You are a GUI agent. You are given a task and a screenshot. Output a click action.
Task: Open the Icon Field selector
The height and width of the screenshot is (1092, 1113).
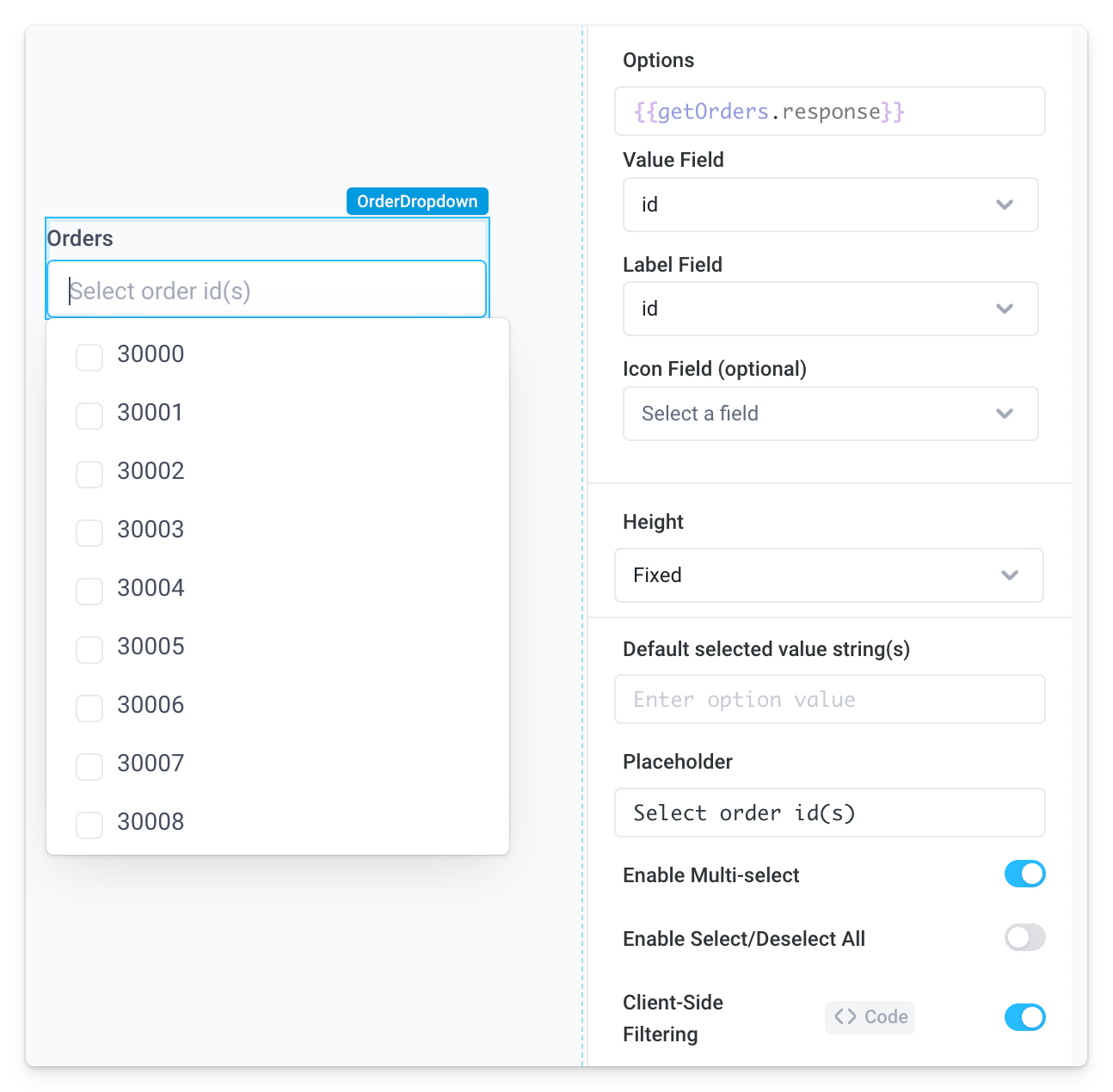(829, 414)
